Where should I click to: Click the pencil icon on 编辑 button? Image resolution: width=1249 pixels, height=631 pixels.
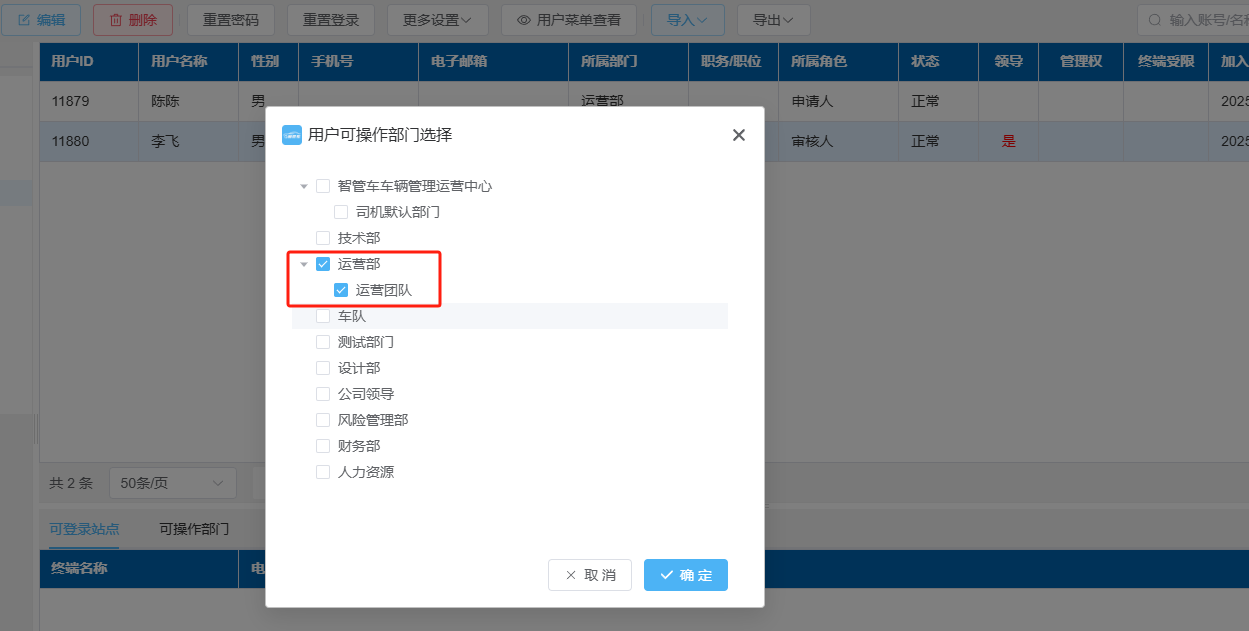(24, 20)
